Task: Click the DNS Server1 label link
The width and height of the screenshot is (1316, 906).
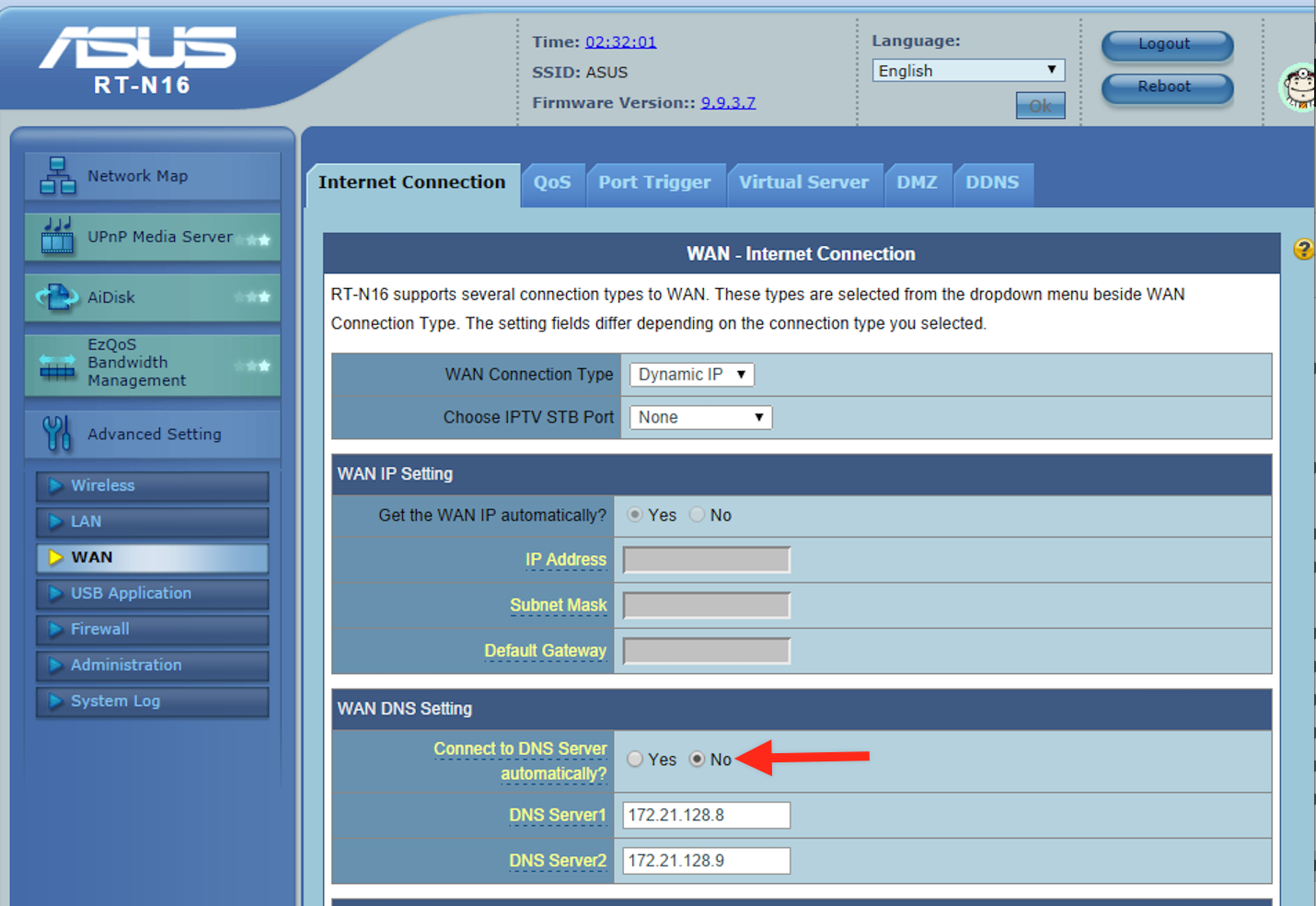Action: point(558,815)
